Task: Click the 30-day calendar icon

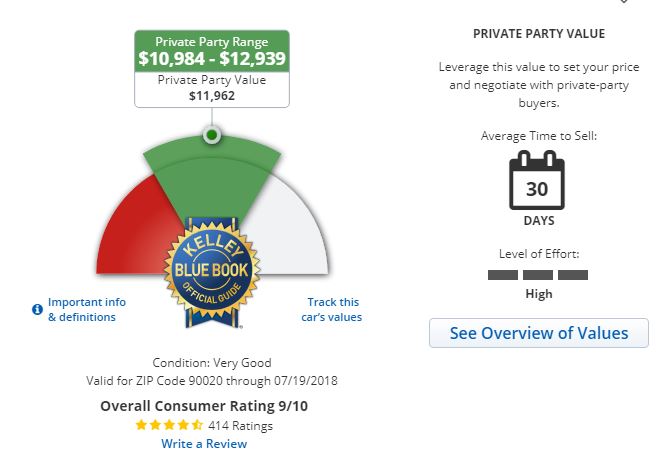Action: coord(537,180)
